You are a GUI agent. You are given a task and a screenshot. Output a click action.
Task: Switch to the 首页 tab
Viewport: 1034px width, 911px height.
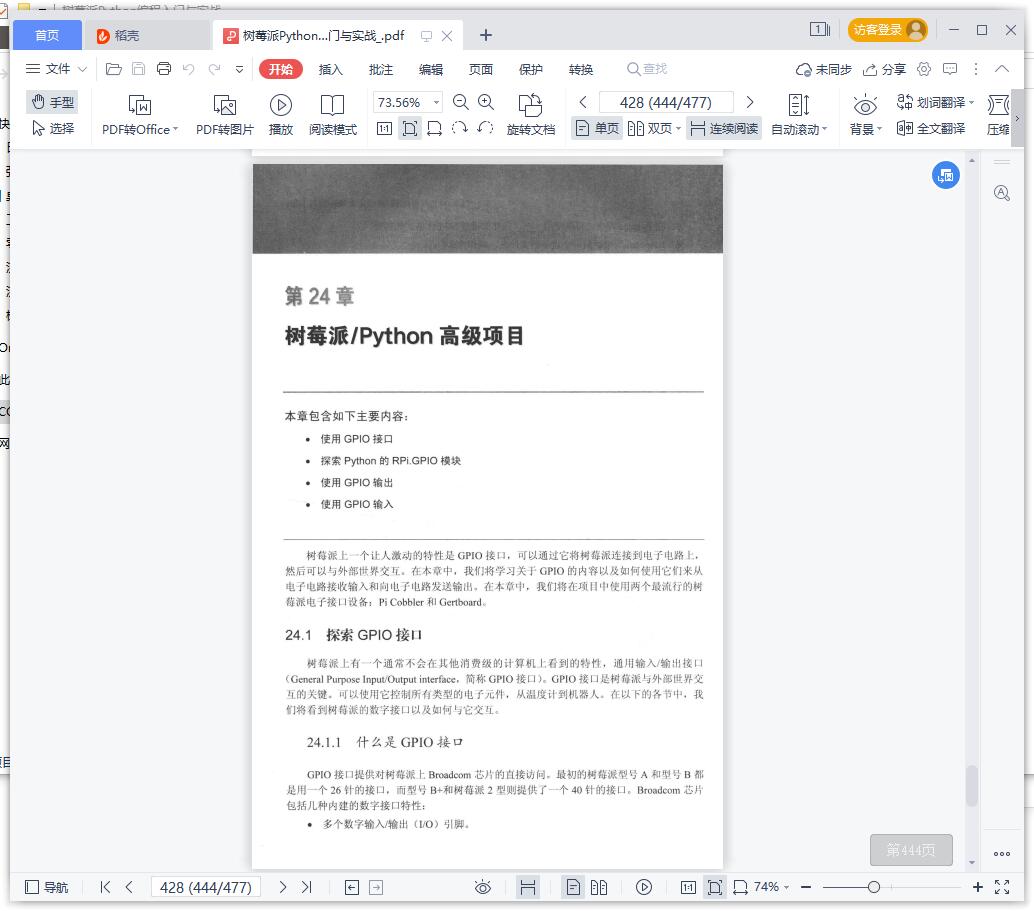[x=47, y=35]
